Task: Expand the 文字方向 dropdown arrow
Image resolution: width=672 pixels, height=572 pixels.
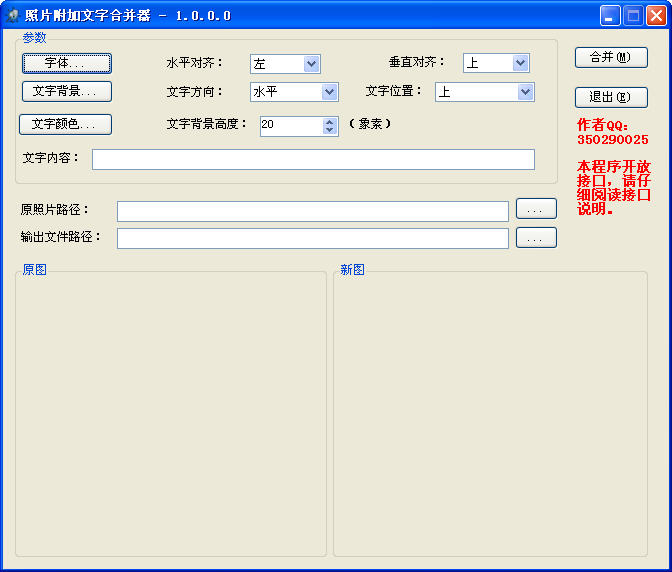Action: 329,92
